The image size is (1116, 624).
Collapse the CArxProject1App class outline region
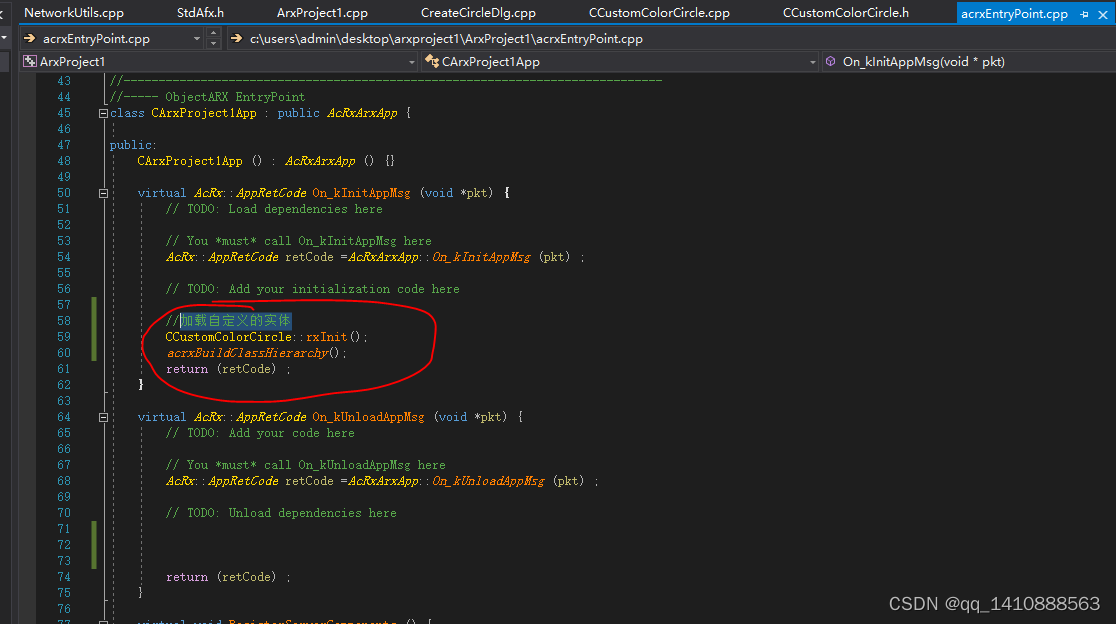[x=103, y=112]
